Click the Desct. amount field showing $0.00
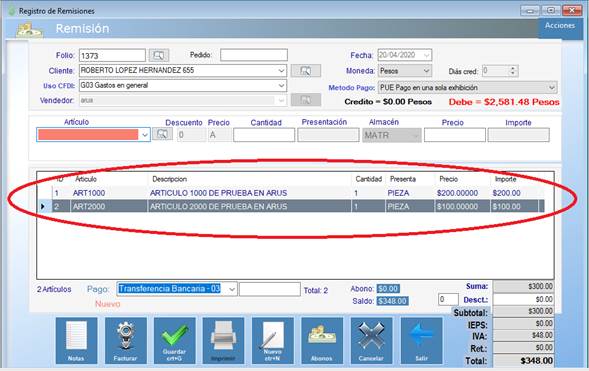 pyautogui.click(x=523, y=299)
